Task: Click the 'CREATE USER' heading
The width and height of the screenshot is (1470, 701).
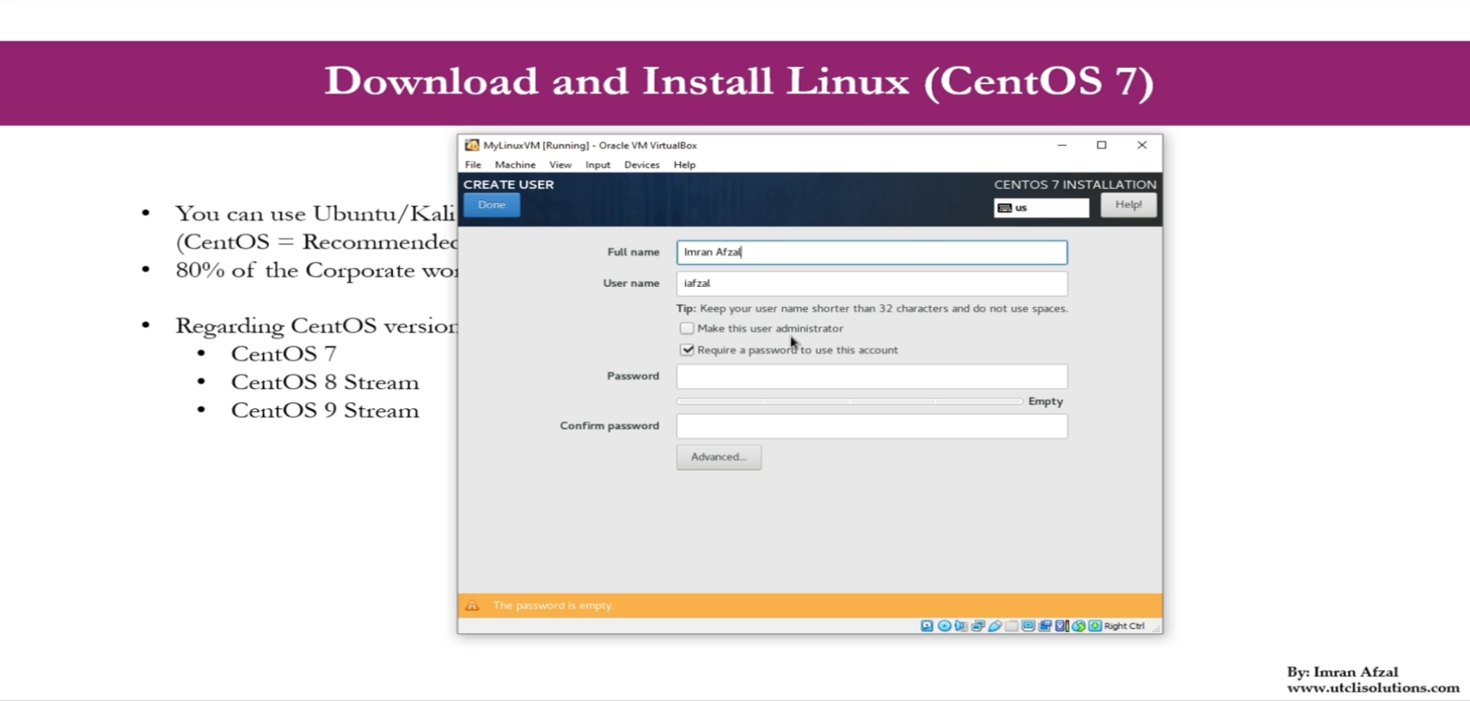Action: point(509,185)
